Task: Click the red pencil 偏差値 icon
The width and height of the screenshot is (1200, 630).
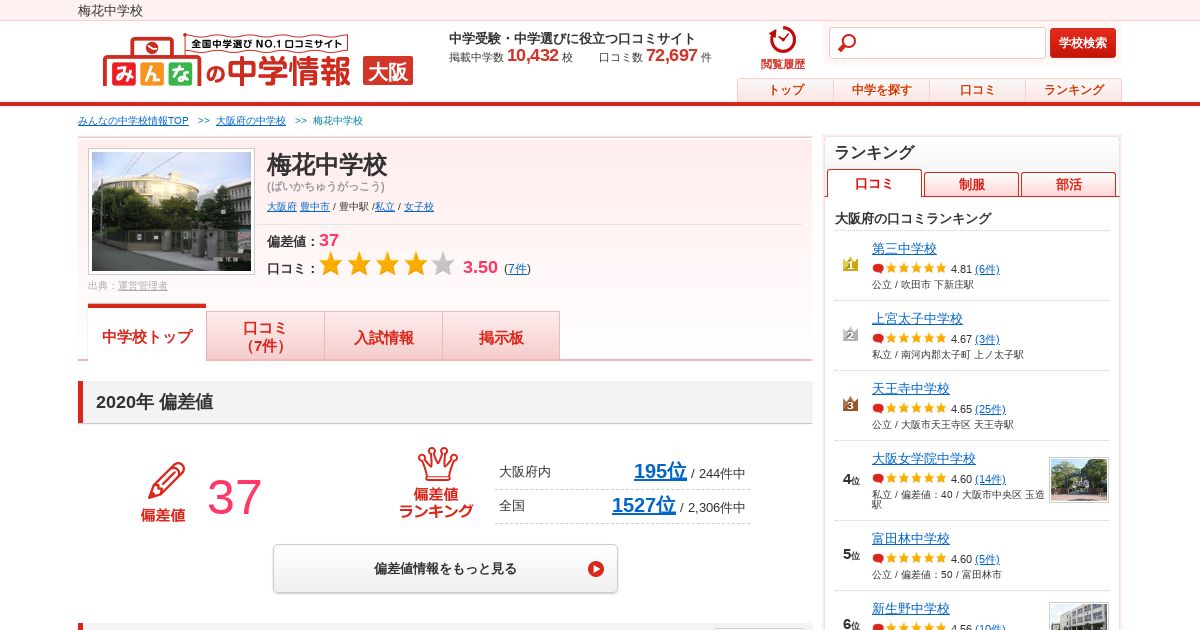Action: coord(166,482)
